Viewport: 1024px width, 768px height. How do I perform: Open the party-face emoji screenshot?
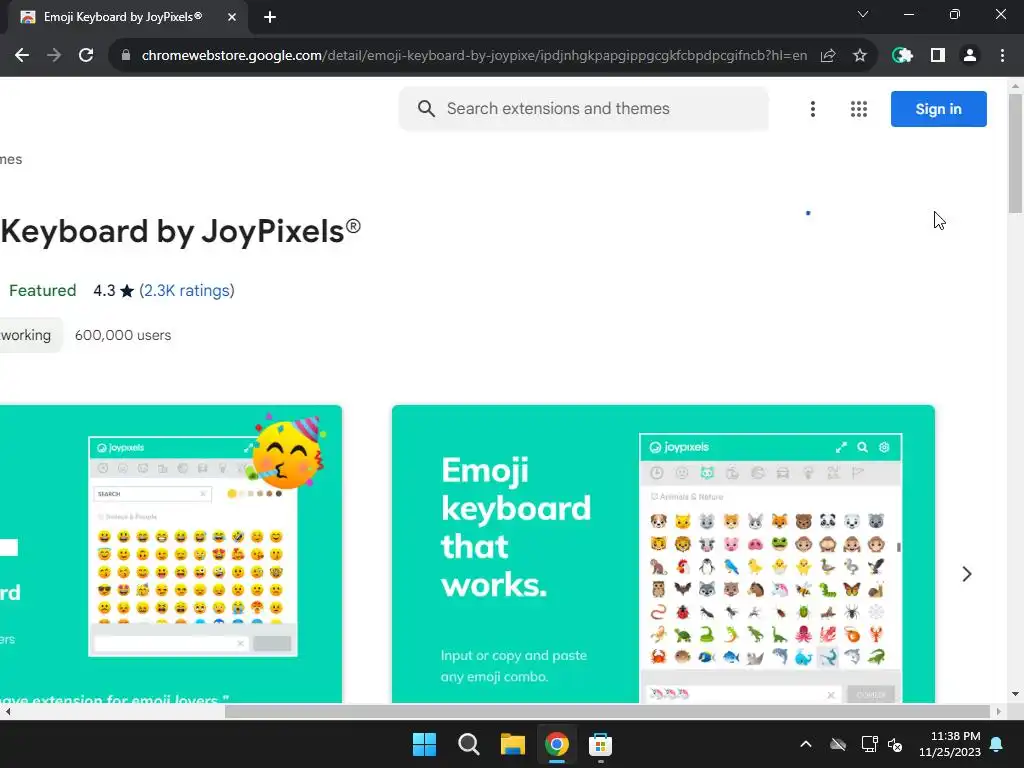170,554
